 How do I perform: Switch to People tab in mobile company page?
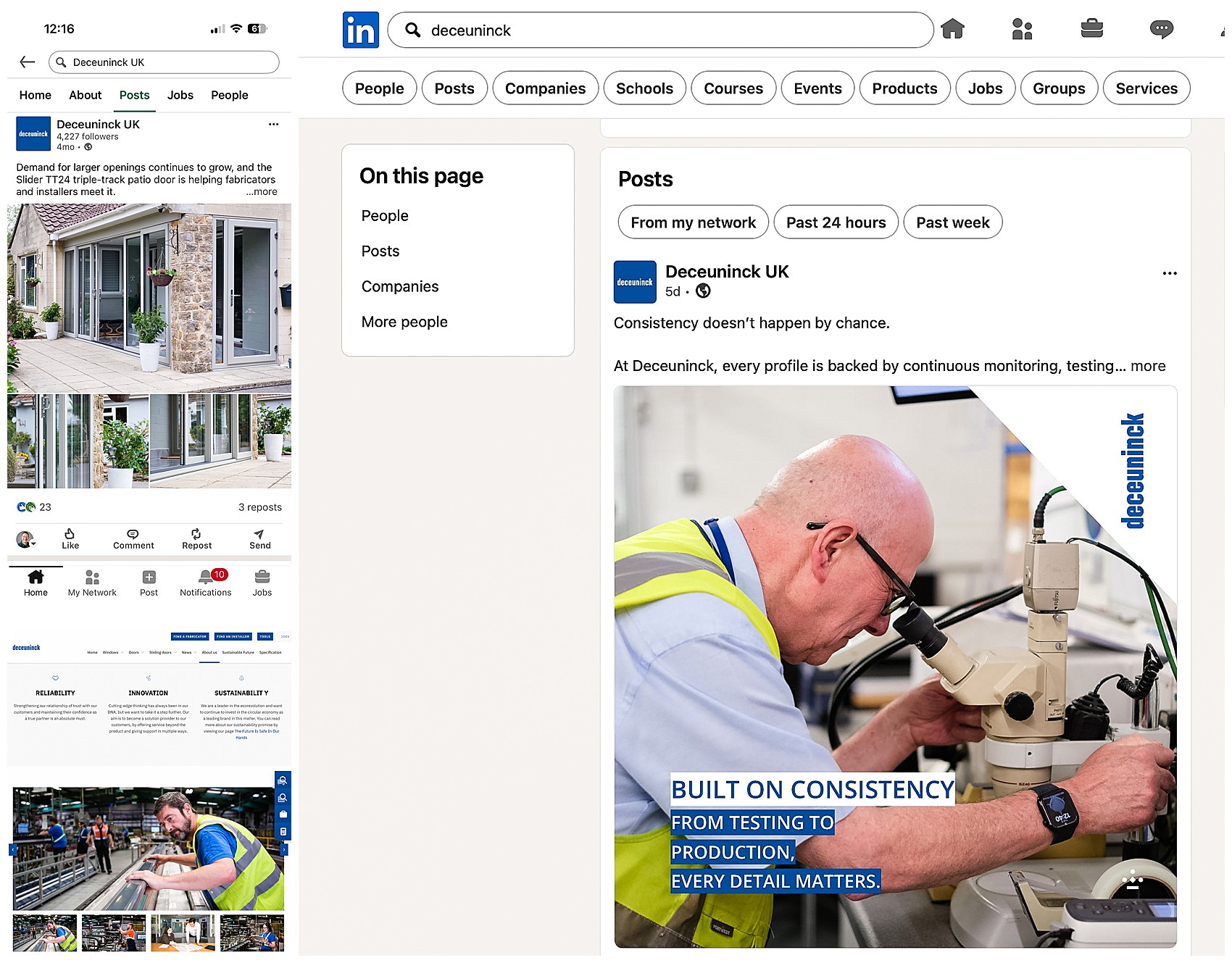(230, 95)
